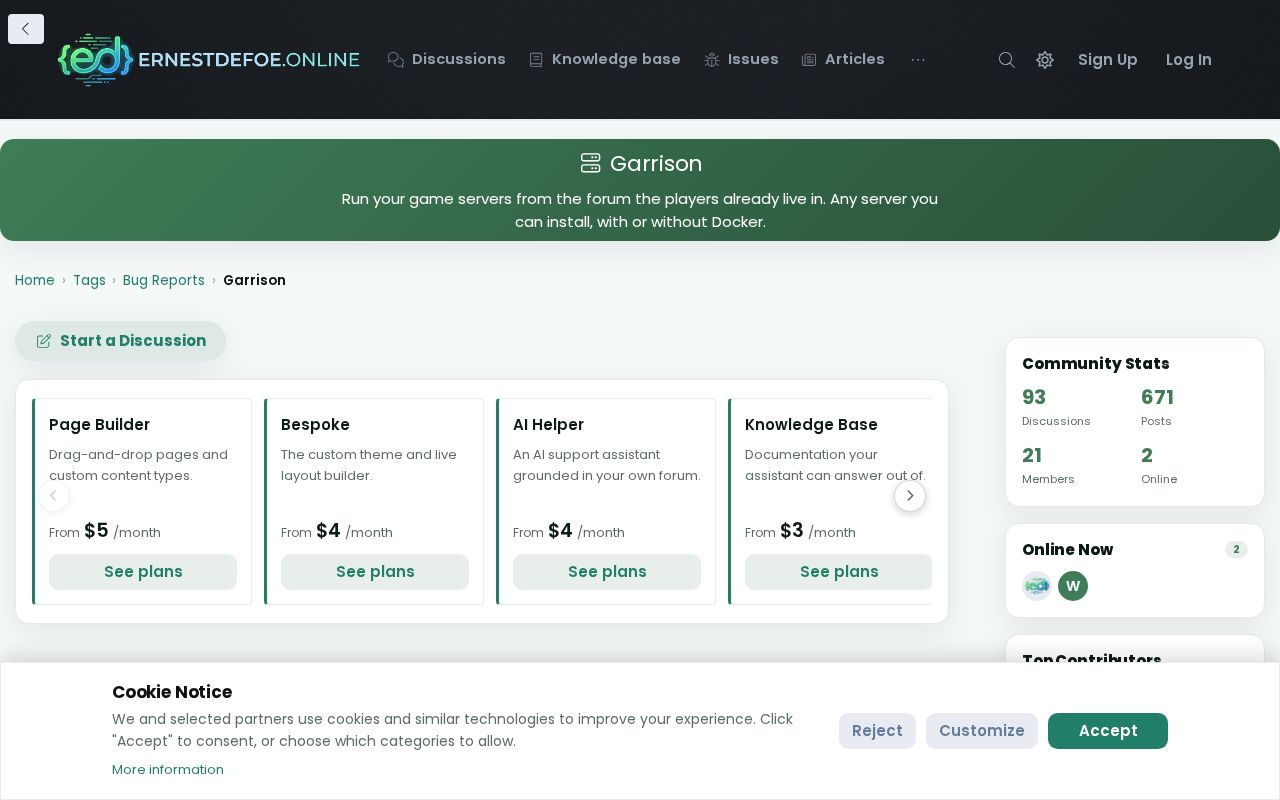Show next plan cards with right chevron
This screenshot has height=800, width=1280.
(x=910, y=495)
